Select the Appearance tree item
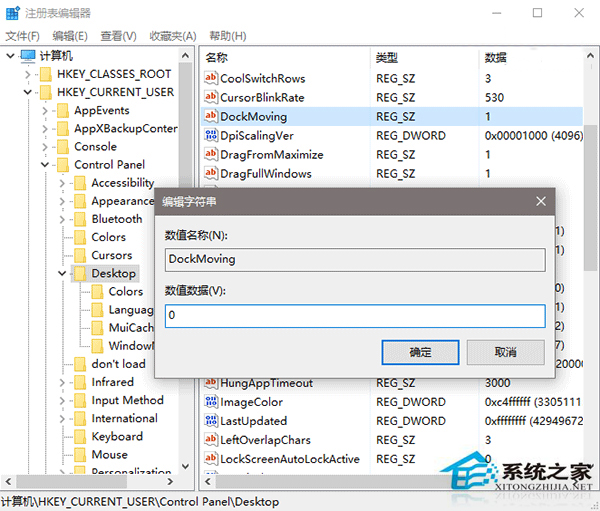This screenshot has height=511, width=600. pos(122,201)
